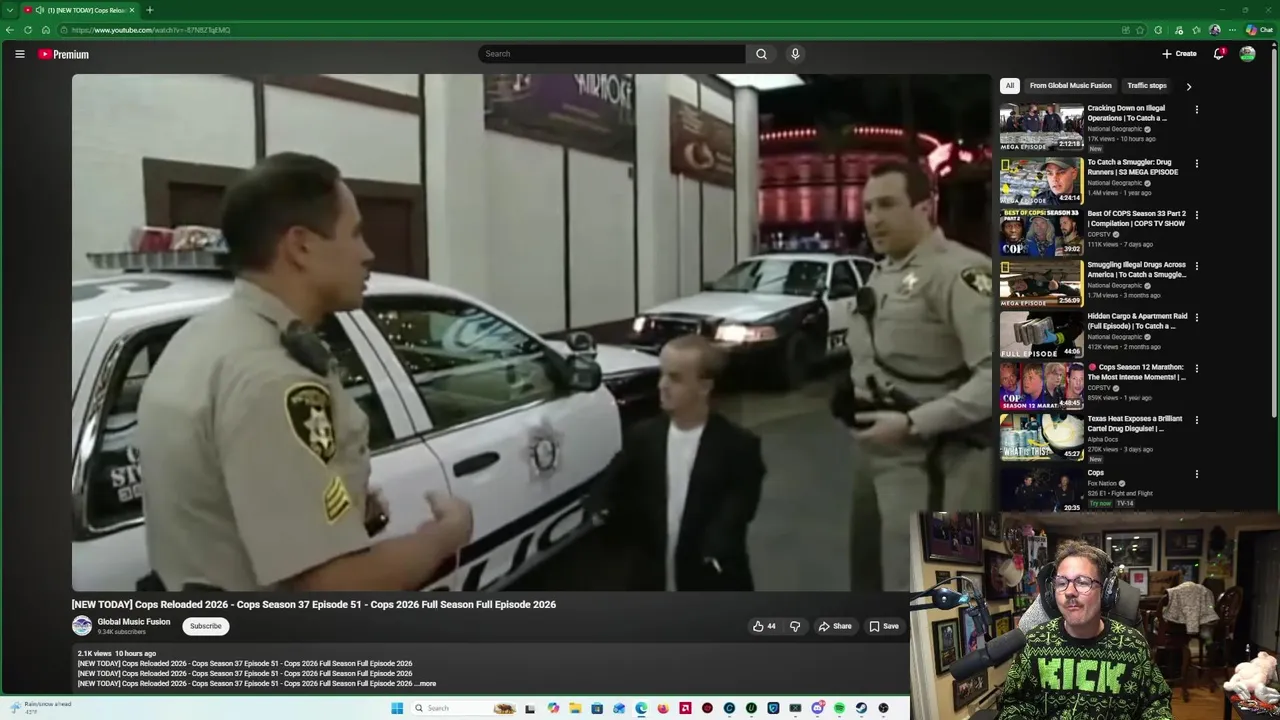Open the Copilot Chat button in Edge
Screen dimensions: 1280x720
click(1259, 30)
